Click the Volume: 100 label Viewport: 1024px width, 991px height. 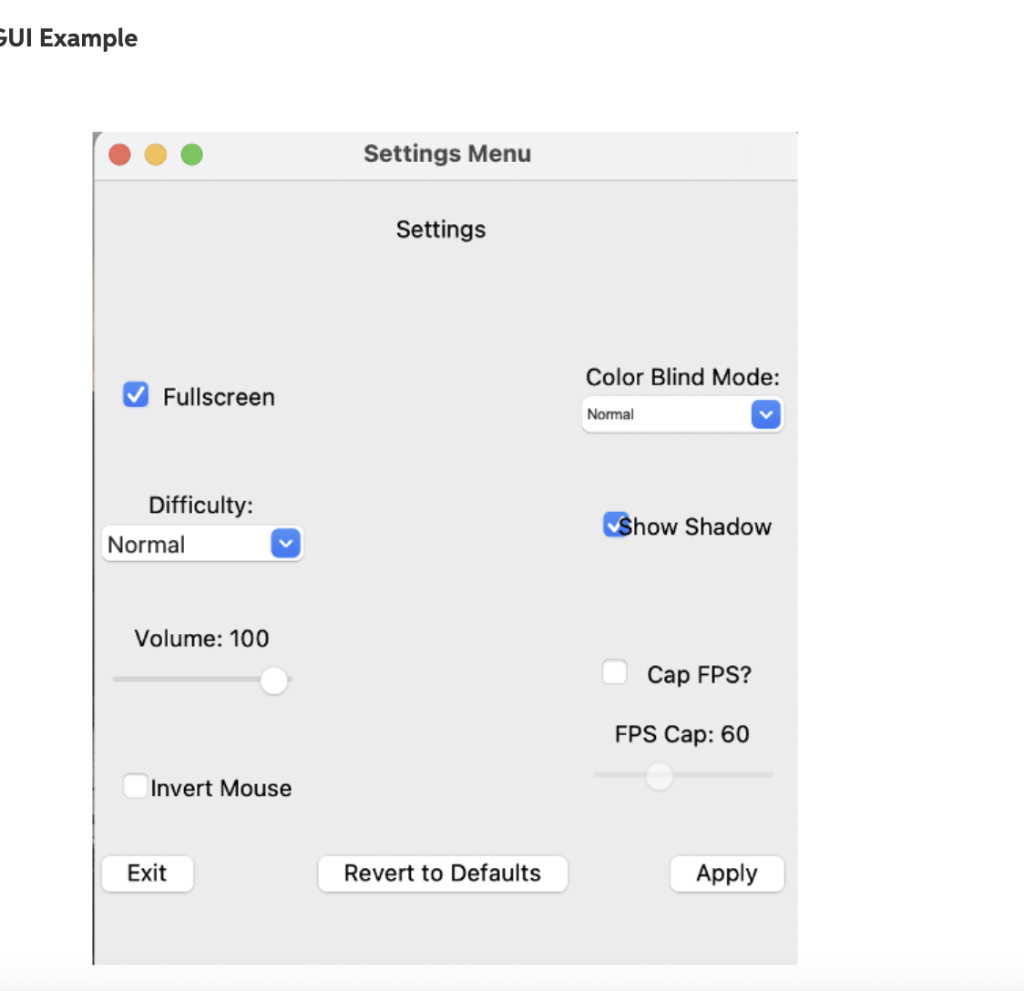point(202,638)
